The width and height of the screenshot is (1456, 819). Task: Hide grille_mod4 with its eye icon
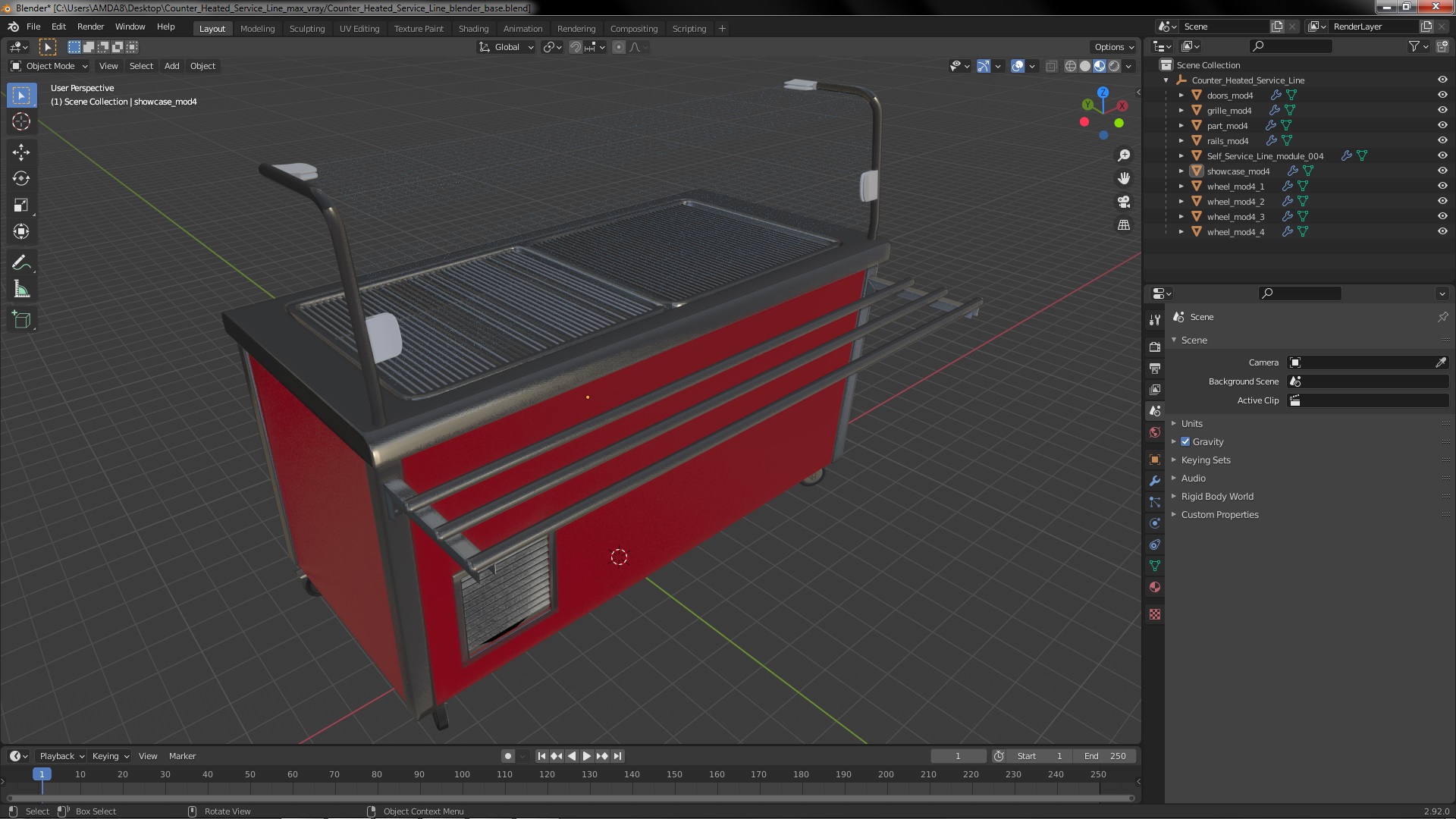tap(1442, 110)
